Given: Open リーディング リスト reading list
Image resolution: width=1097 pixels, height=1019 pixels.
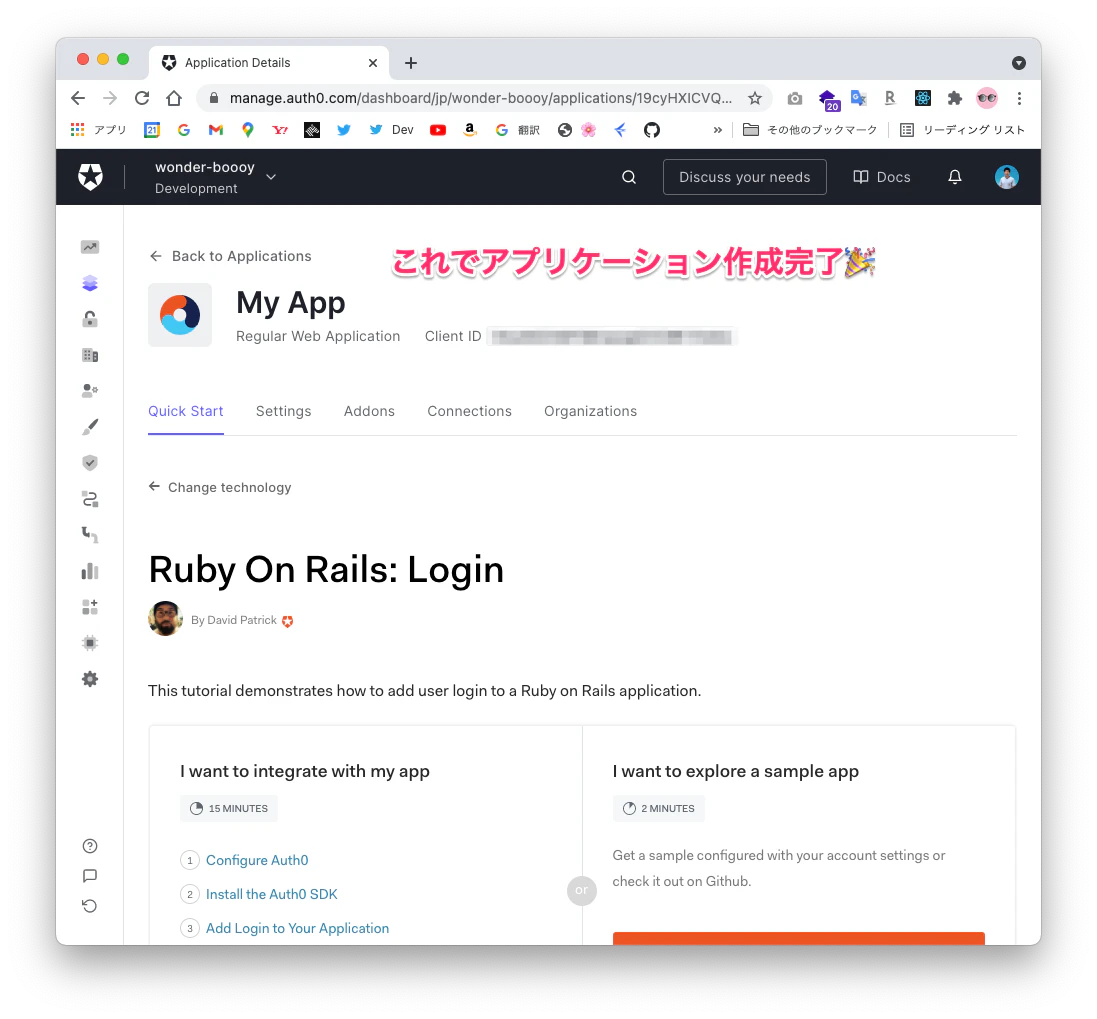Looking at the screenshot, I should click(963, 130).
